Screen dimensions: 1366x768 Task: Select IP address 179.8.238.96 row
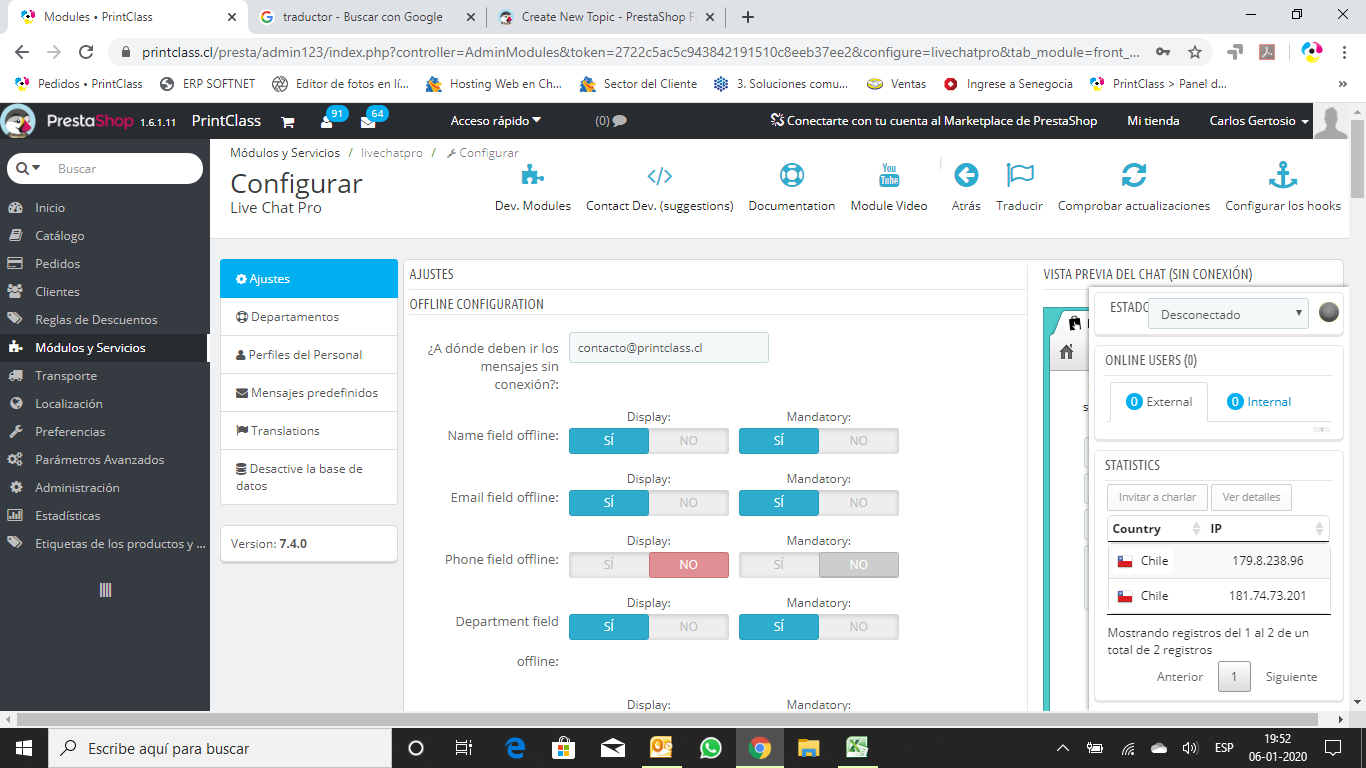pos(1220,561)
